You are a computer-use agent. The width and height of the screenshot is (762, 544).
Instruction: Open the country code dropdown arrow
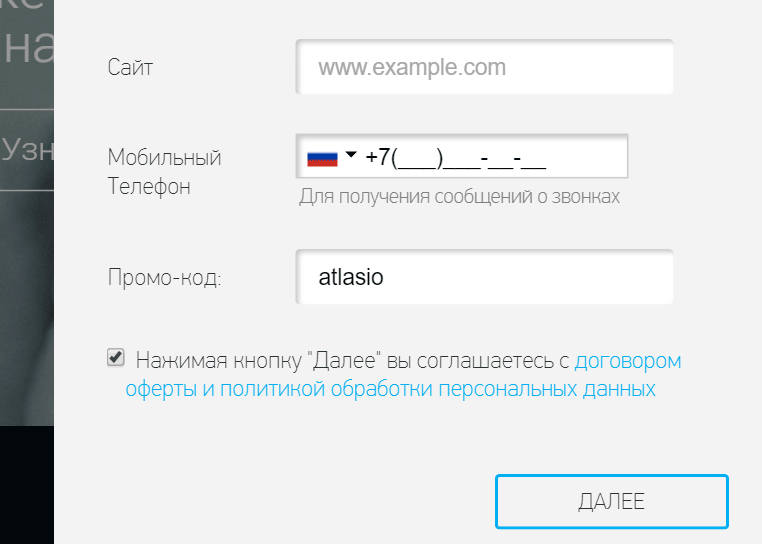tap(351, 156)
